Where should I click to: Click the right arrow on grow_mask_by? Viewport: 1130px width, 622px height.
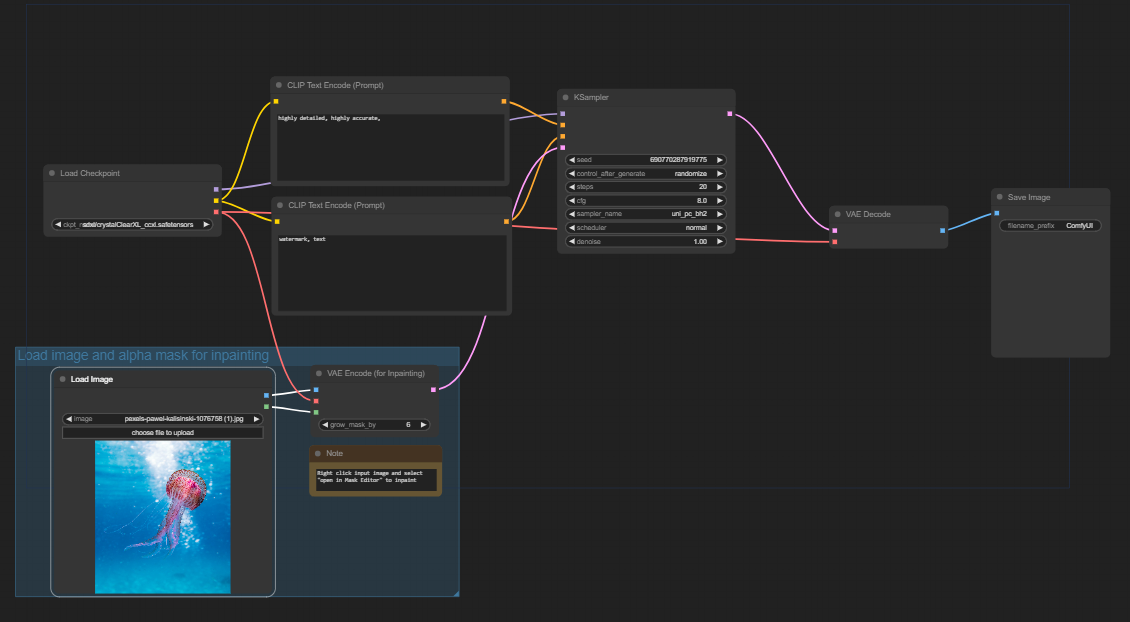423,424
